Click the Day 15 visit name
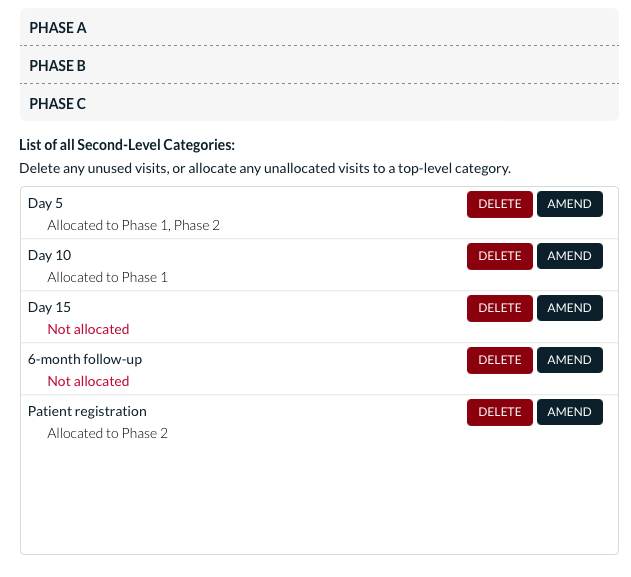631x577 pixels. (x=49, y=307)
